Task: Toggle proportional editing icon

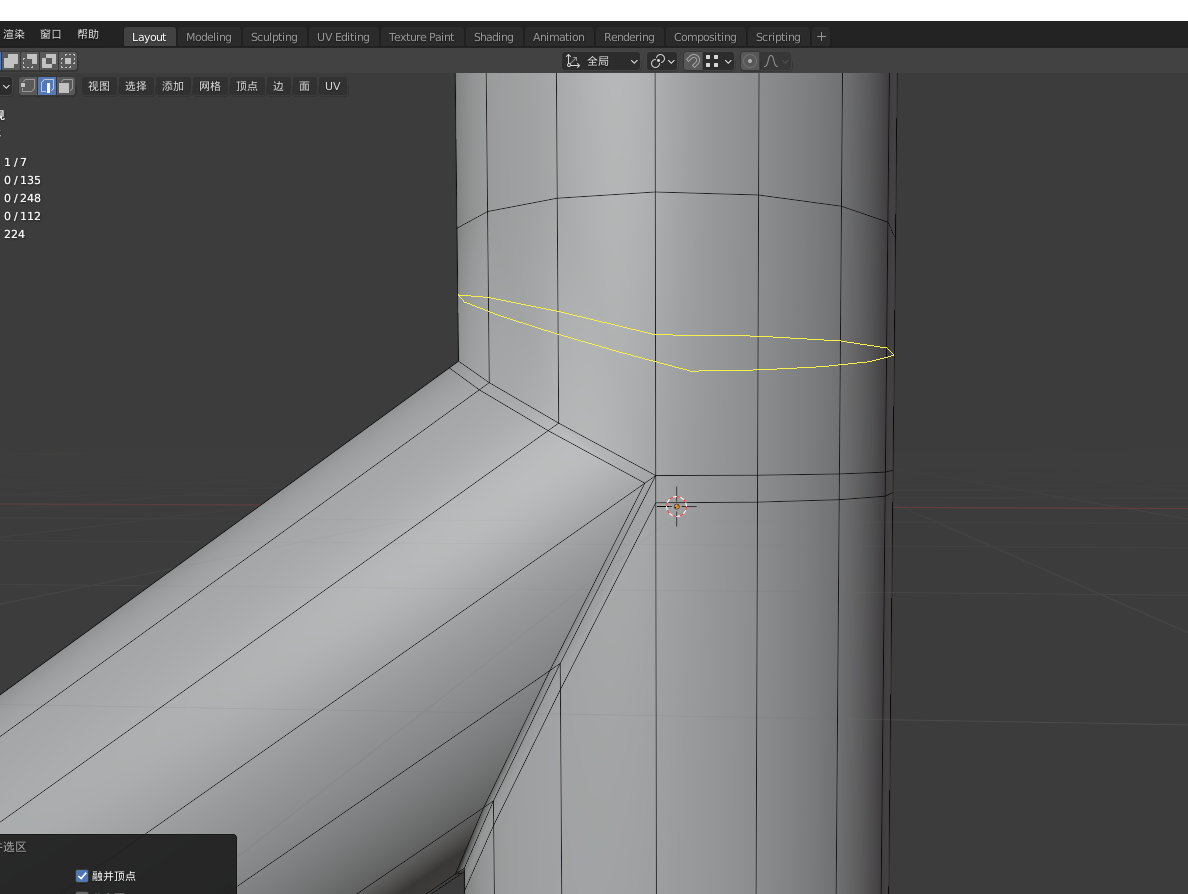Action: tap(749, 61)
